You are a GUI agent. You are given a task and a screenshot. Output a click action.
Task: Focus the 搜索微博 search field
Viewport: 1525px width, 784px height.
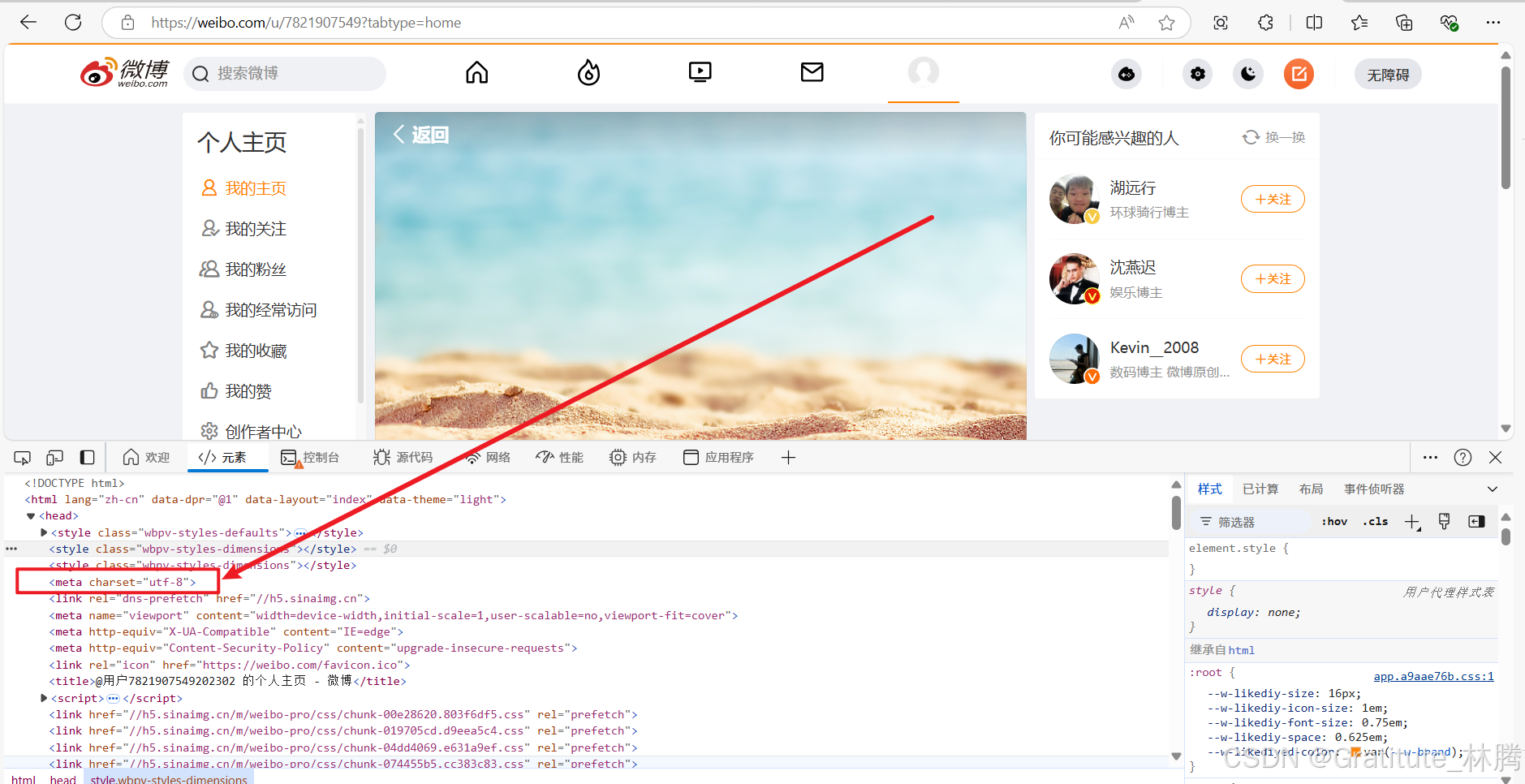(x=285, y=74)
